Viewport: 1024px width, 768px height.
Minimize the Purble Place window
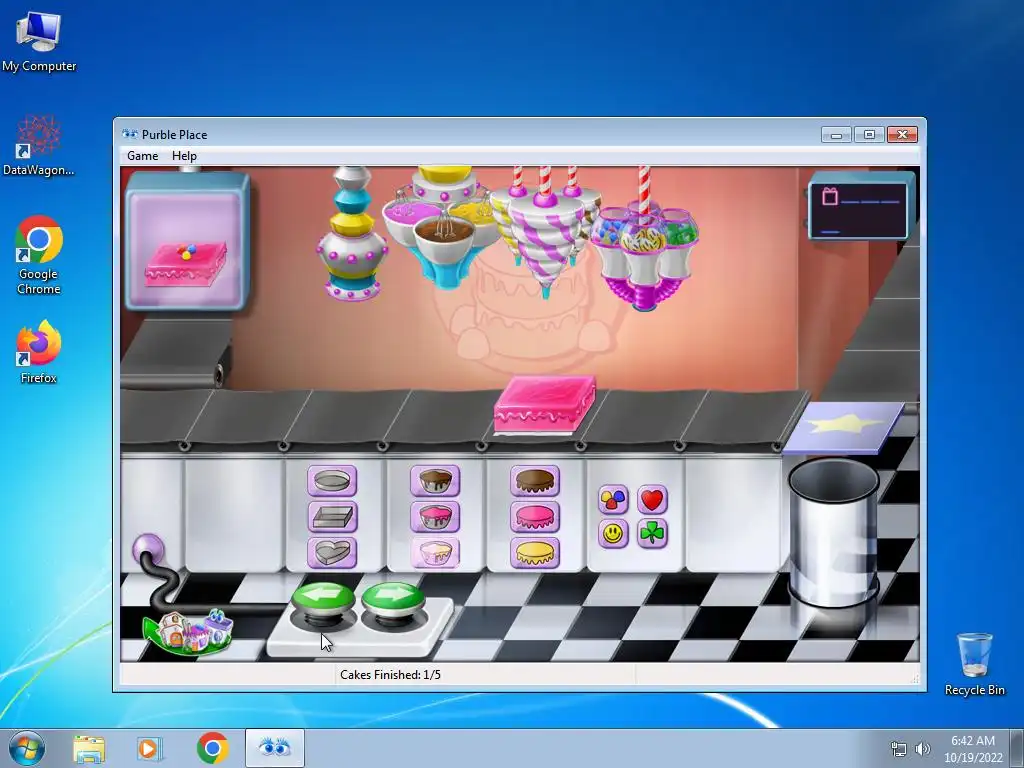[x=837, y=135]
